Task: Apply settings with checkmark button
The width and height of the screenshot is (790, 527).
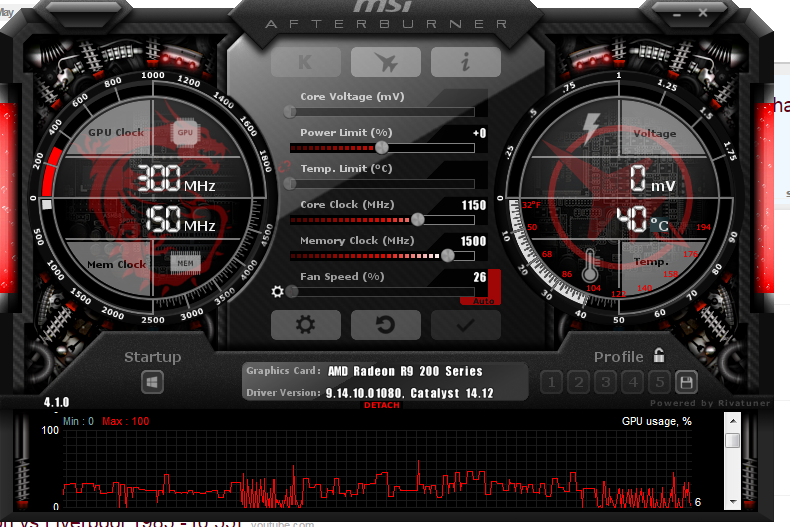Action: click(466, 325)
